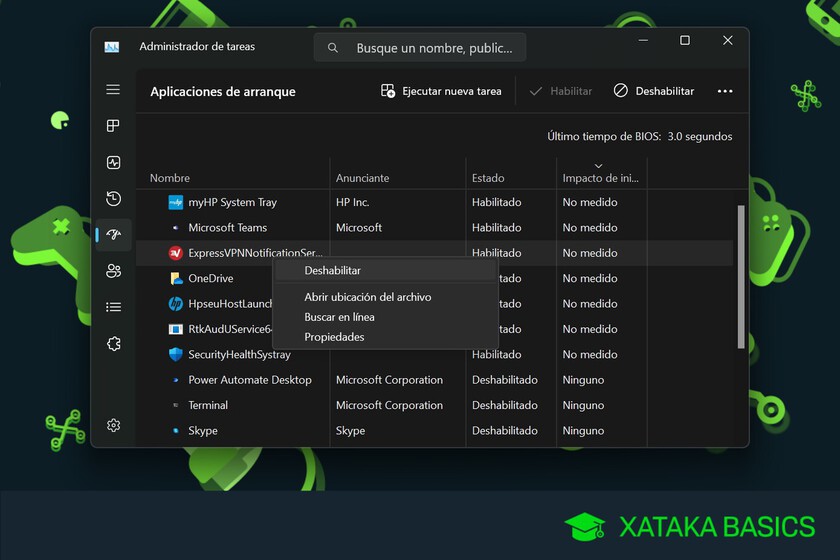Open the hamburger navigation menu
This screenshot has width=840, height=560.
(x=113, y=90)
